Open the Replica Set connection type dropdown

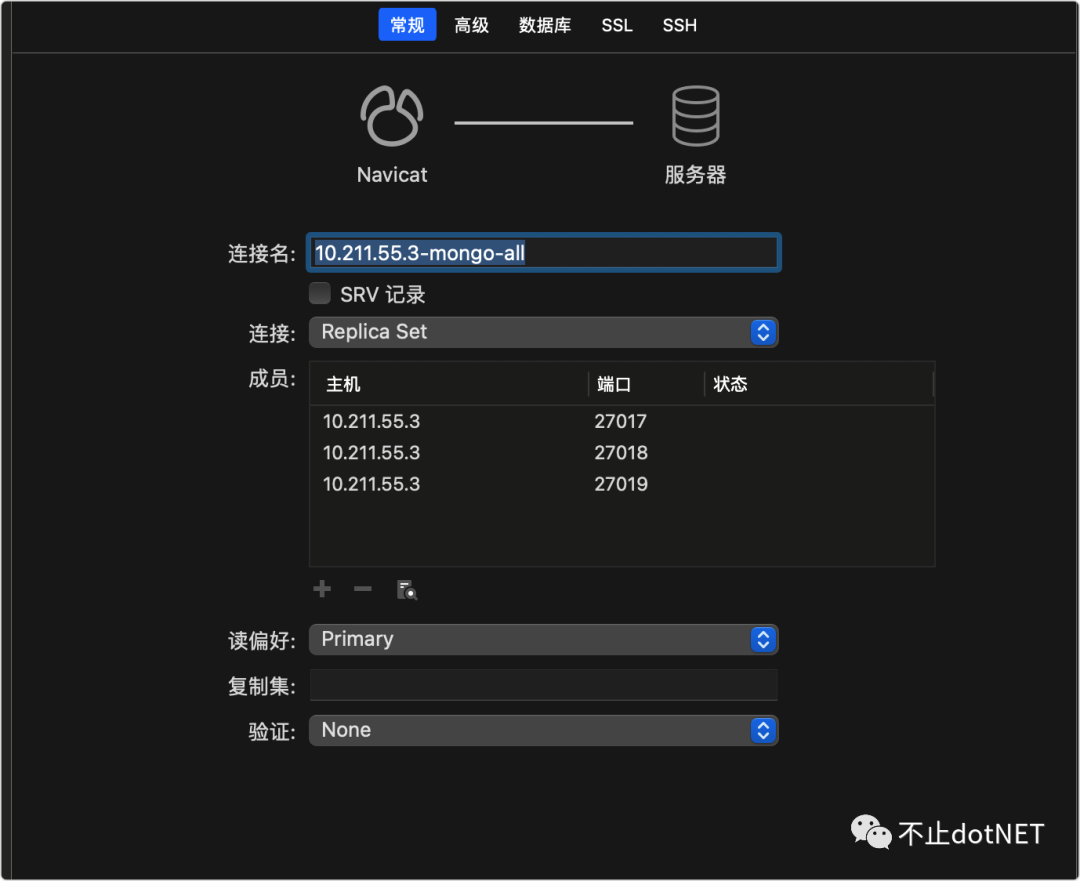coord(544,332)
